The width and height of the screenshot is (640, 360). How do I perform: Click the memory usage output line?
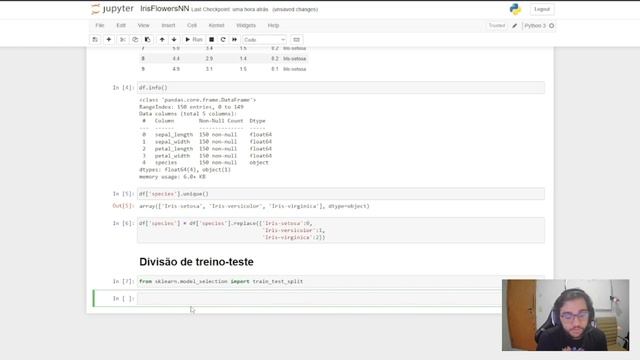[172, 177]
